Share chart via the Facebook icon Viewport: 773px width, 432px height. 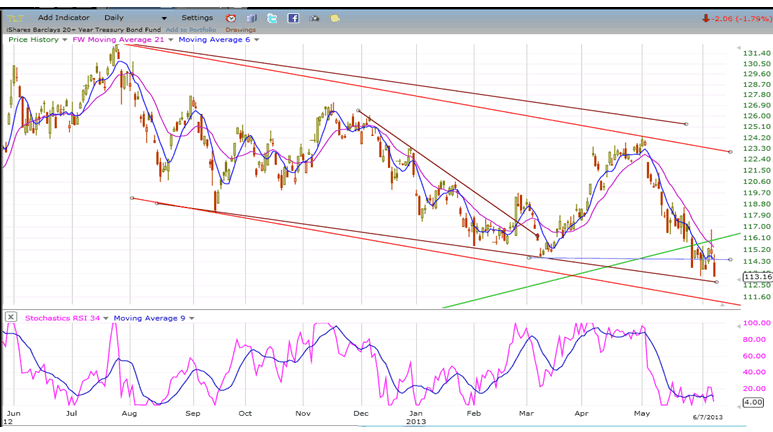click(293, 18)
